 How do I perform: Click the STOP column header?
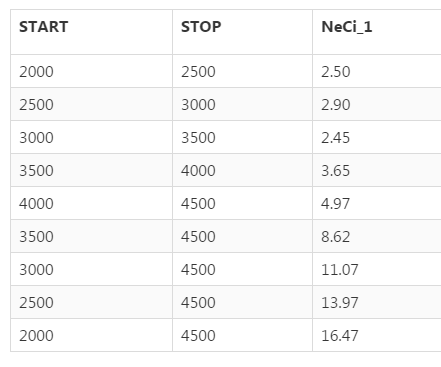(242, 32)
